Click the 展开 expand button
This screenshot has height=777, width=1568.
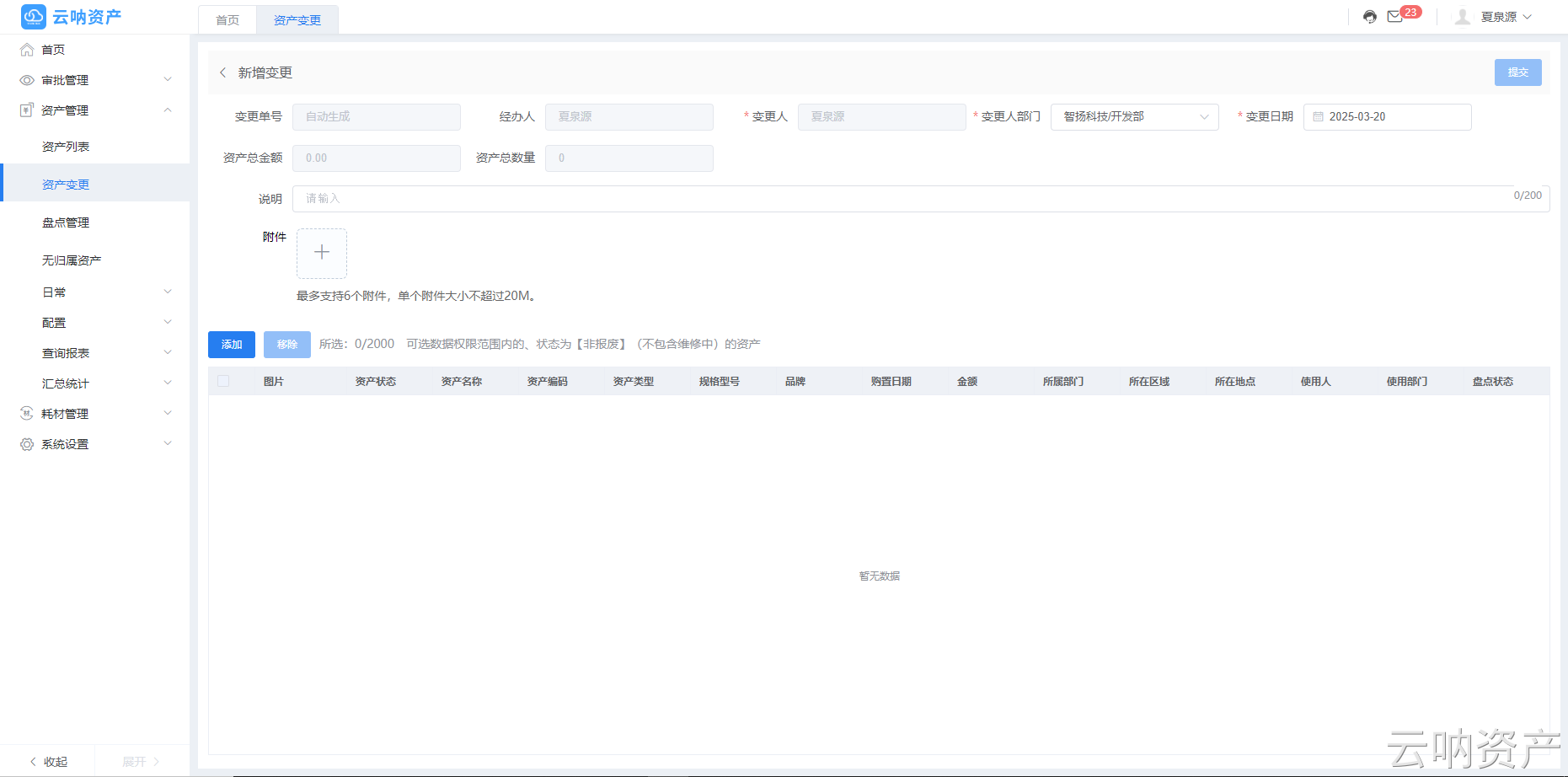point(142,762)
